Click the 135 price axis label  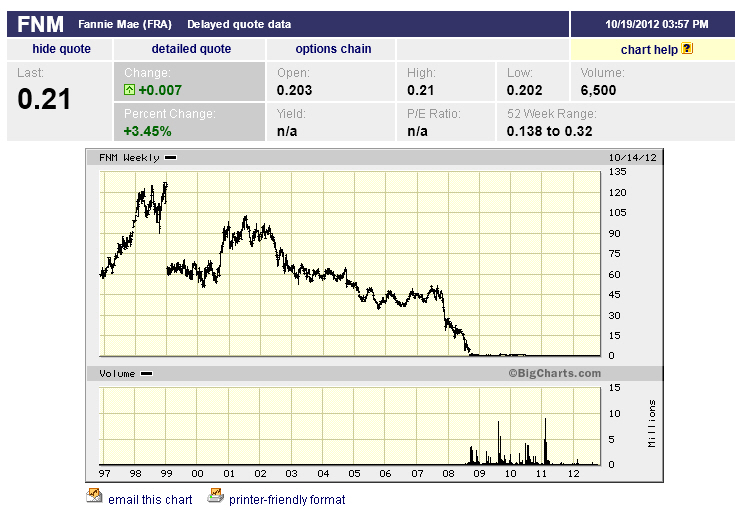coord(617,172)
